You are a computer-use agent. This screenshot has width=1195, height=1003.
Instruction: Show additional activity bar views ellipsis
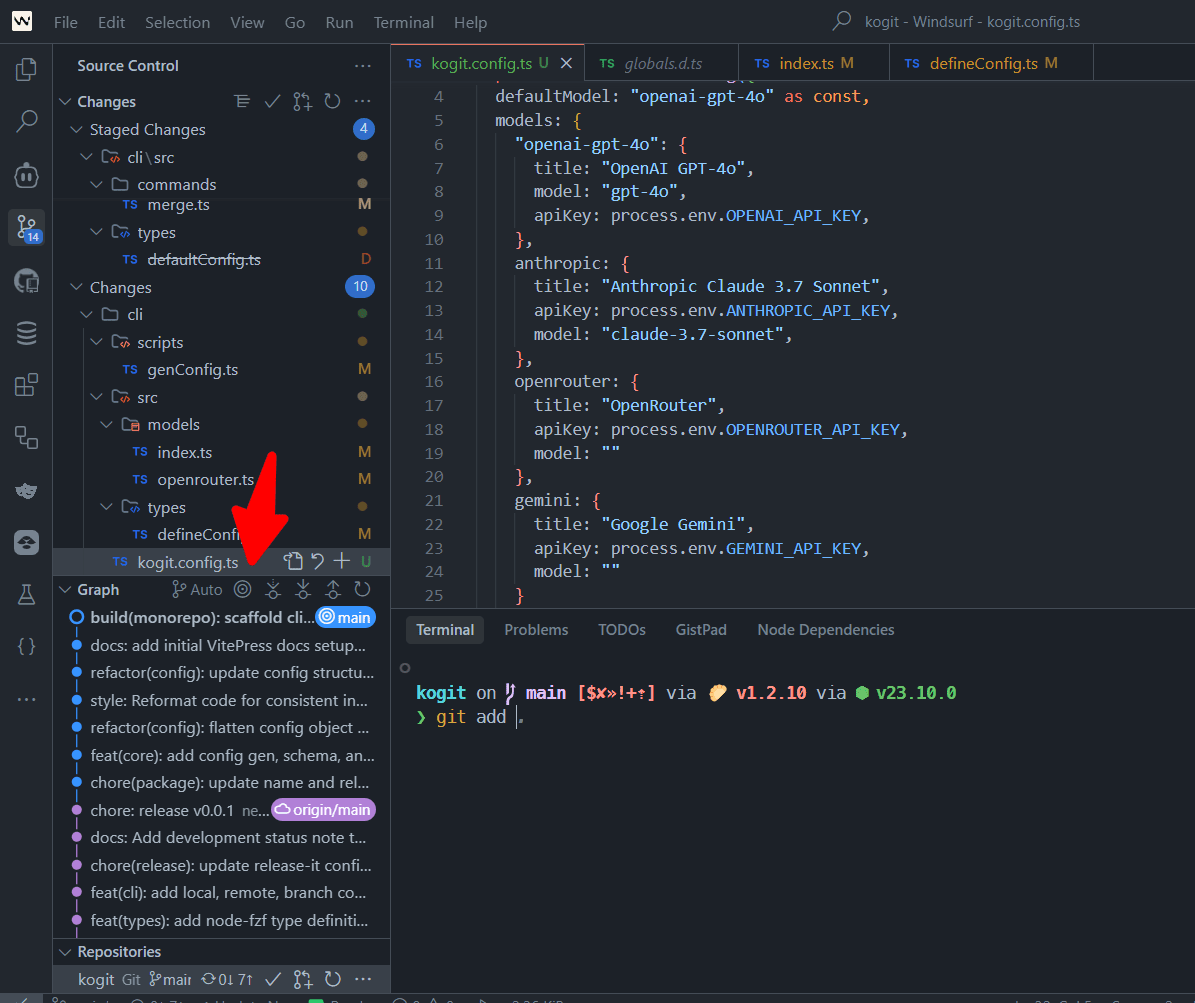pyautogui.click(x=26, y=699)
